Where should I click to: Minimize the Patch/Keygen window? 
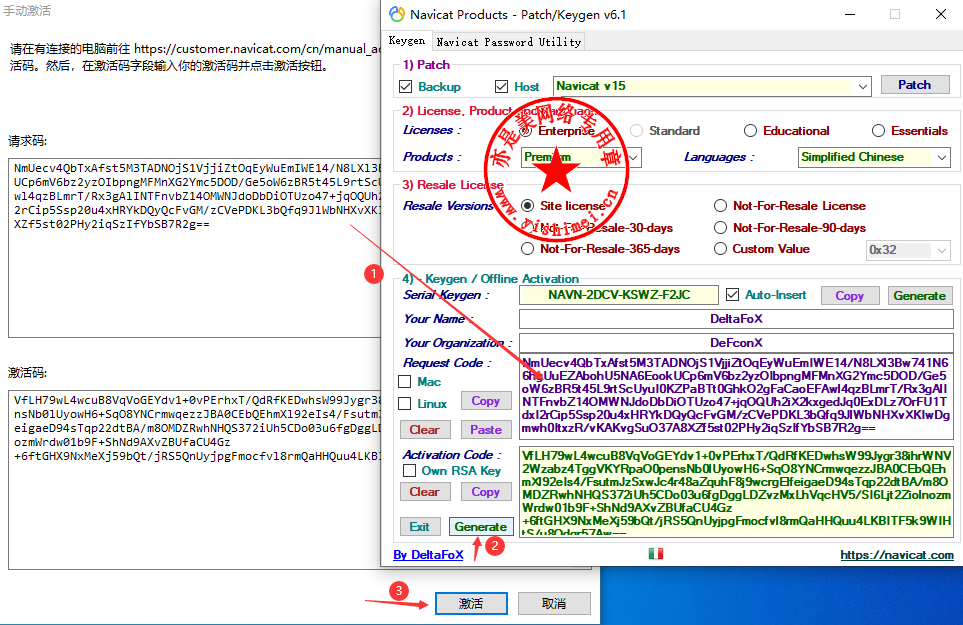click(850, 14)
